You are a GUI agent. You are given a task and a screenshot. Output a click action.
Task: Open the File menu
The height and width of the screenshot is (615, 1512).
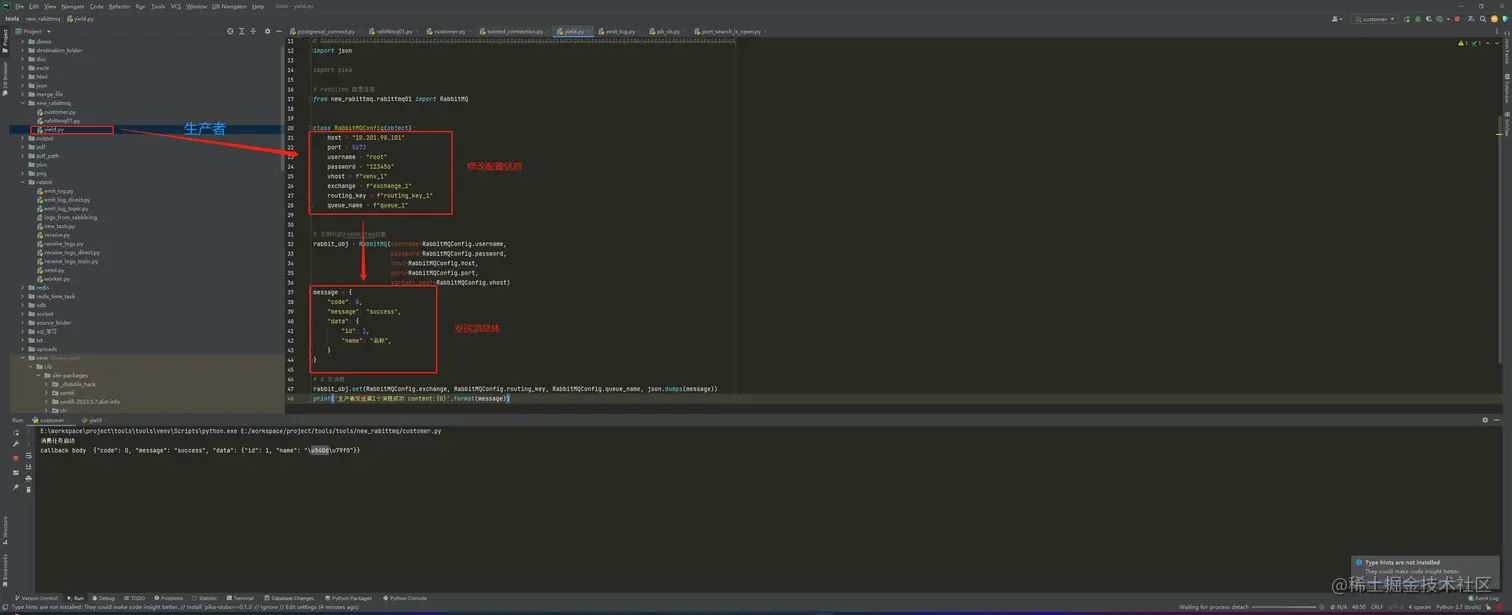[19, 6]
